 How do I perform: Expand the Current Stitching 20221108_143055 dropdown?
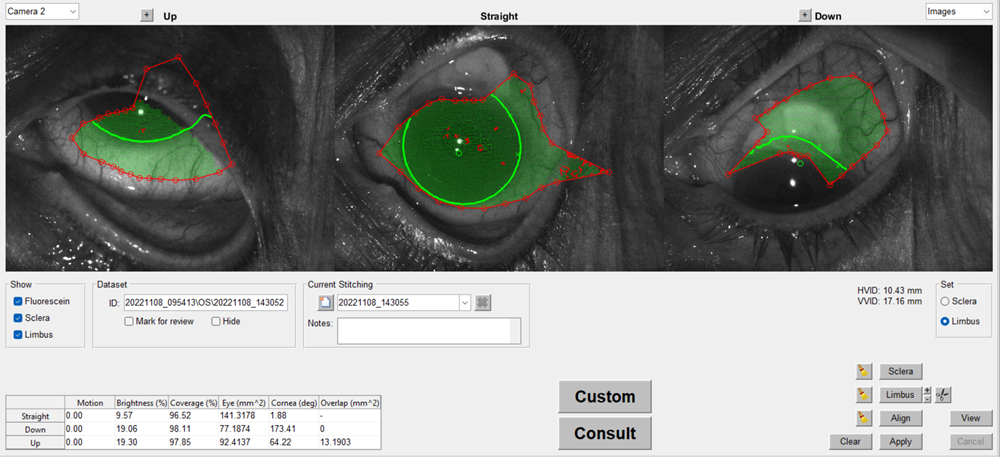point(465,303)
